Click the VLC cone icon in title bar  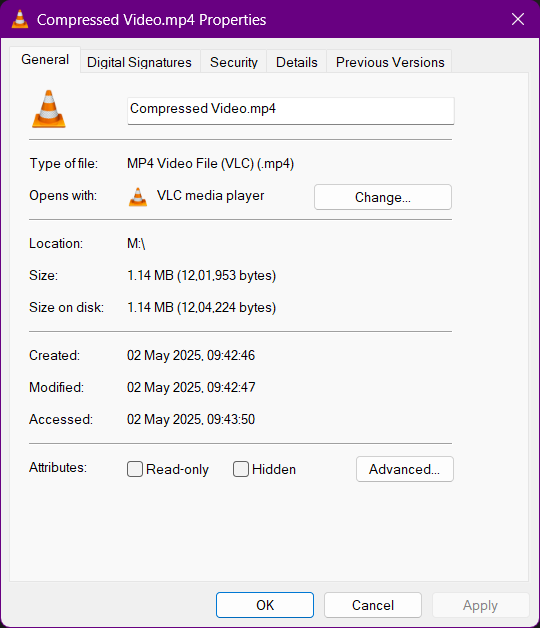(20, 19)
